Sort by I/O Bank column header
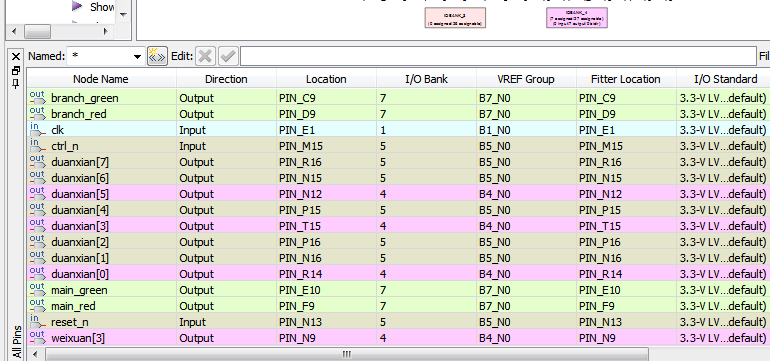The width and height of the screenshot is (770, 361). coord(426,79)
